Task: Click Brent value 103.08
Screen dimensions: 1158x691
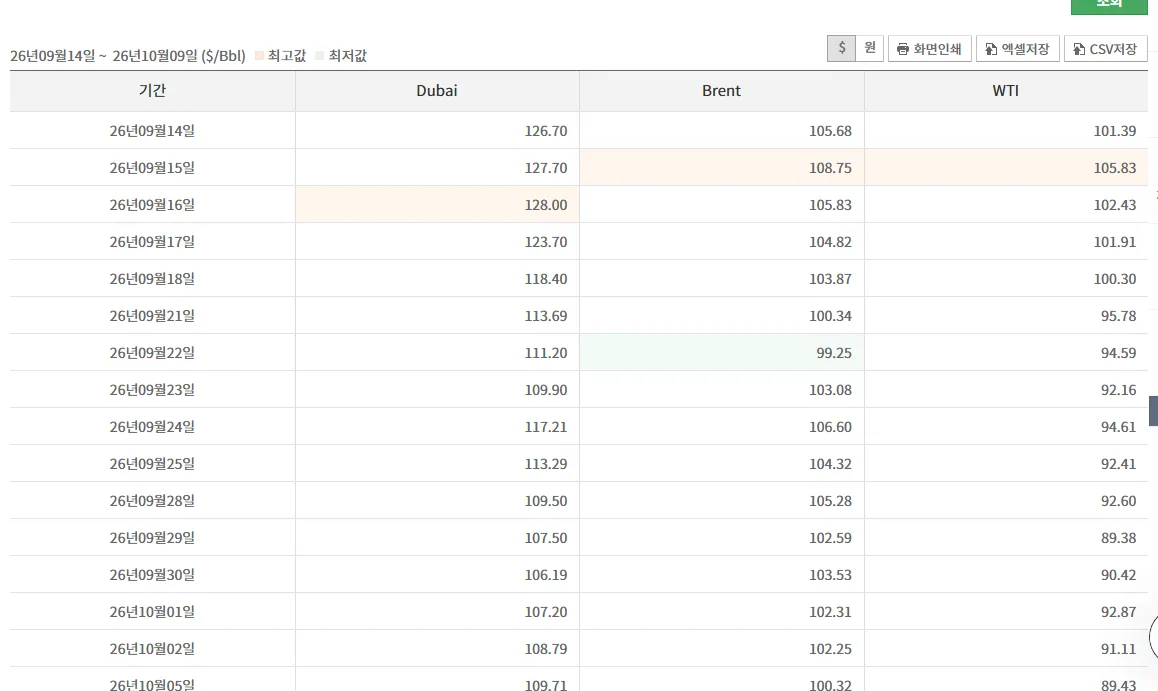Action: click(830, 390)
